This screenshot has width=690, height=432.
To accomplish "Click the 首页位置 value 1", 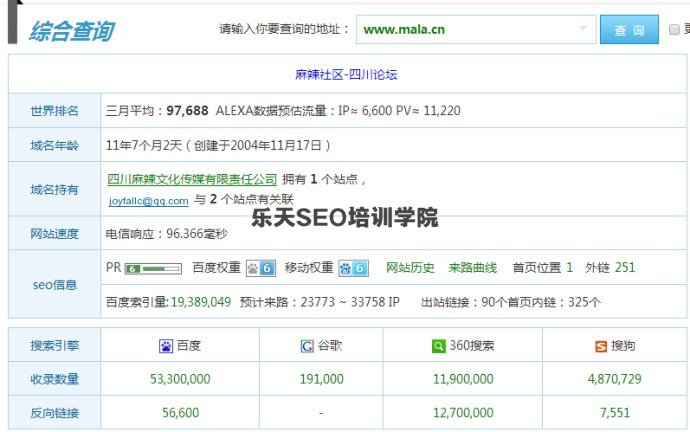I will click(x=569, y=267).
